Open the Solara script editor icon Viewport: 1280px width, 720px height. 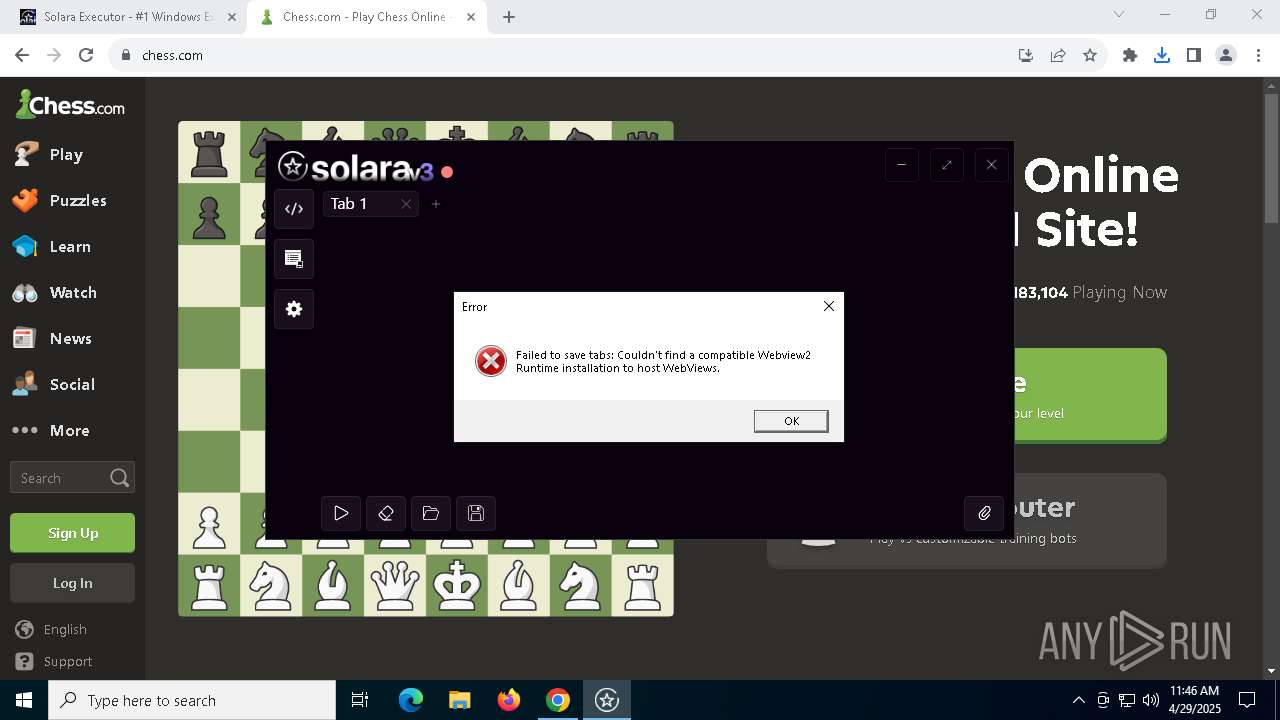[294, 209]
